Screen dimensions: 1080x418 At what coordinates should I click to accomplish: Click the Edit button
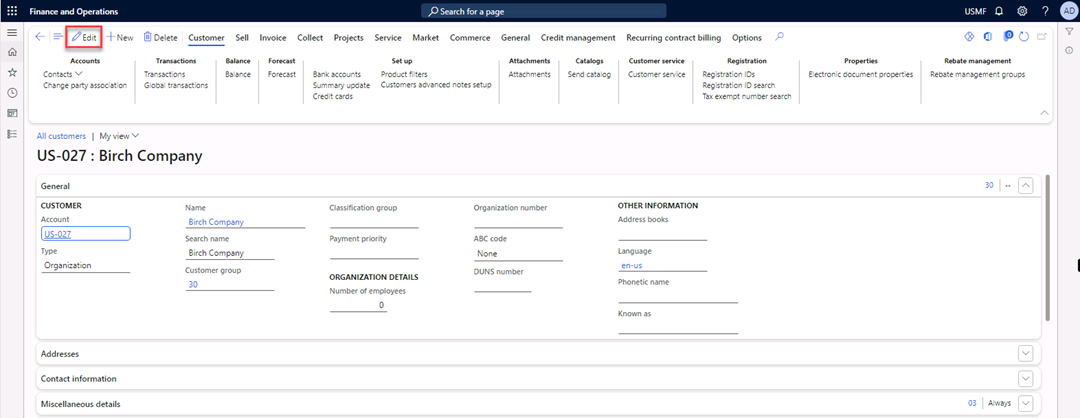pos(84,37)
